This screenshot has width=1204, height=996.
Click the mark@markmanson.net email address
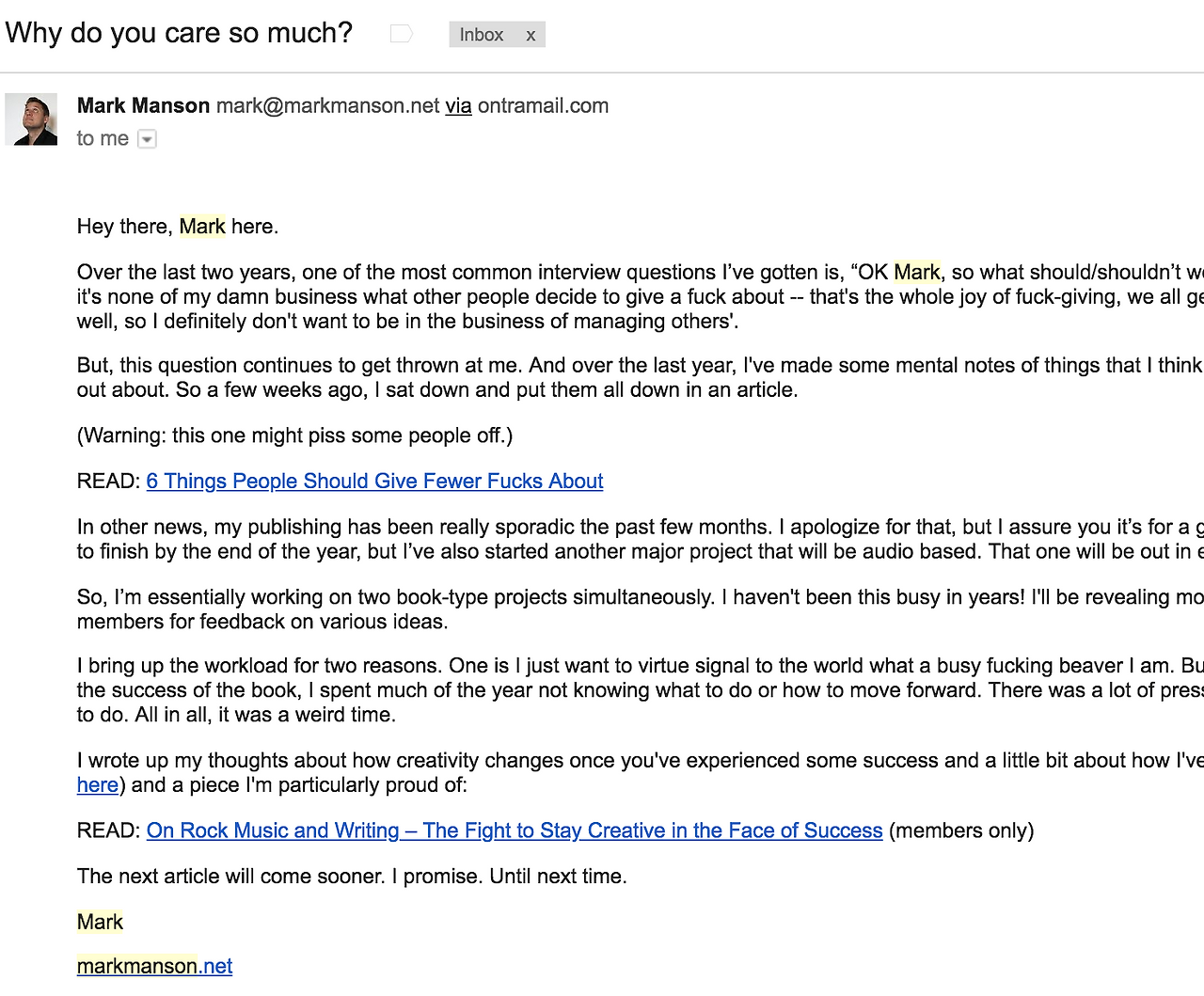327,105
